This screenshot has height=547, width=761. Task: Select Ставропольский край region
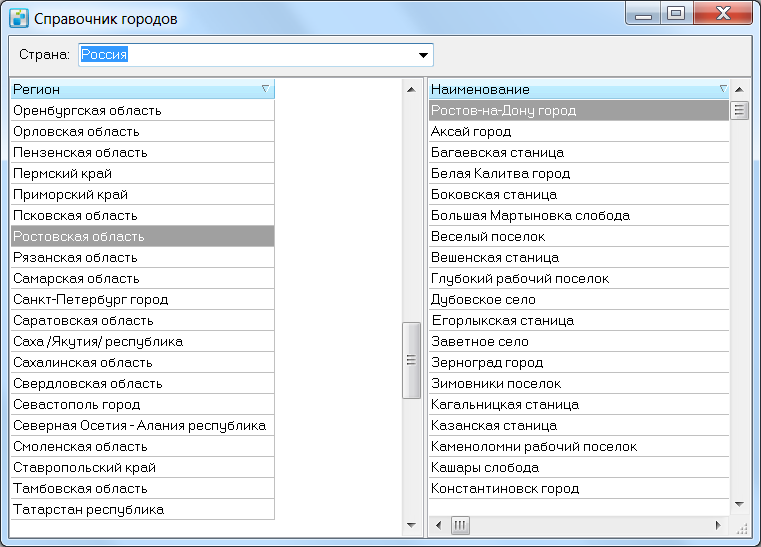pos(143,467)
